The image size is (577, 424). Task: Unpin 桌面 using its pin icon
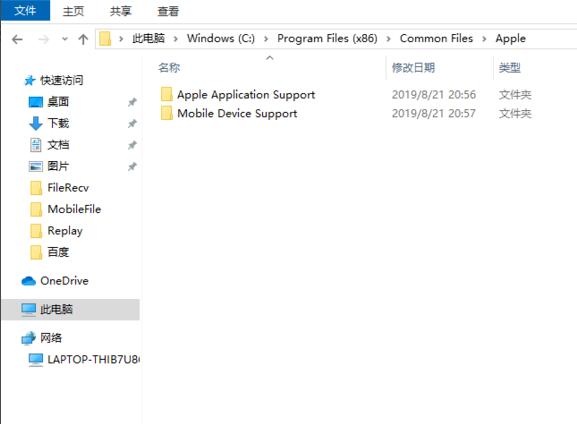tap(132, 102)
